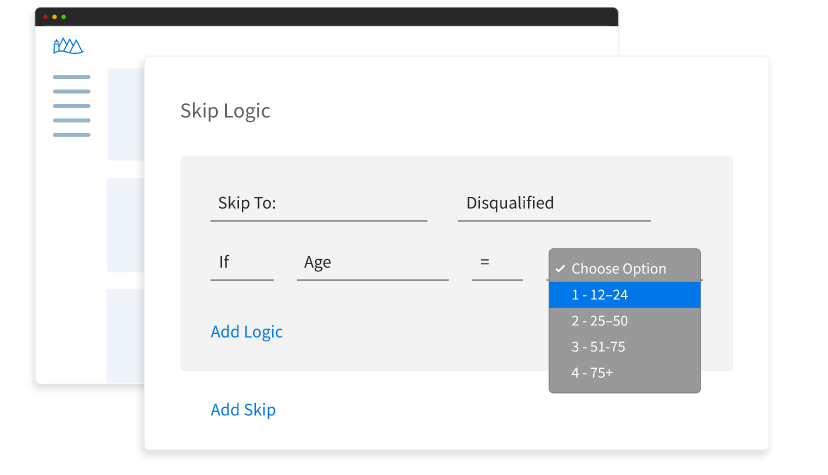Click the Skip Logic heading

click(x=225, y=111)
